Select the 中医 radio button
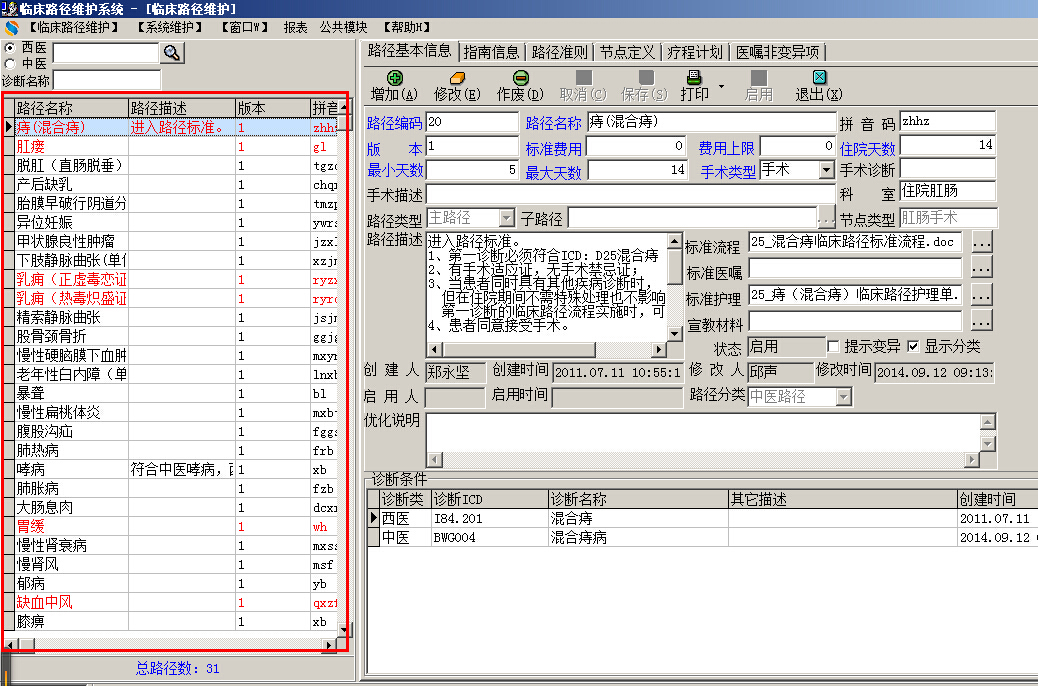 [10, 64]
